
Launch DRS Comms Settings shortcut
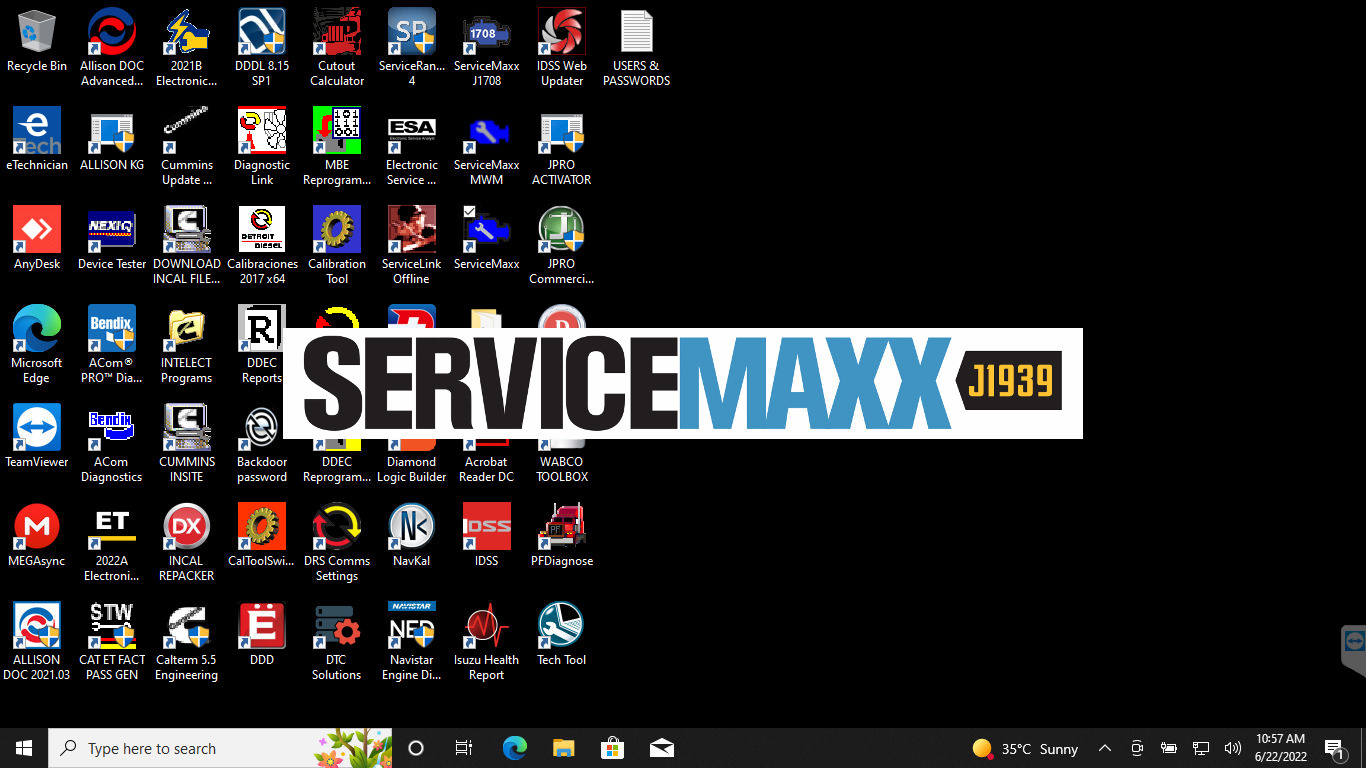tap(337, 542)
